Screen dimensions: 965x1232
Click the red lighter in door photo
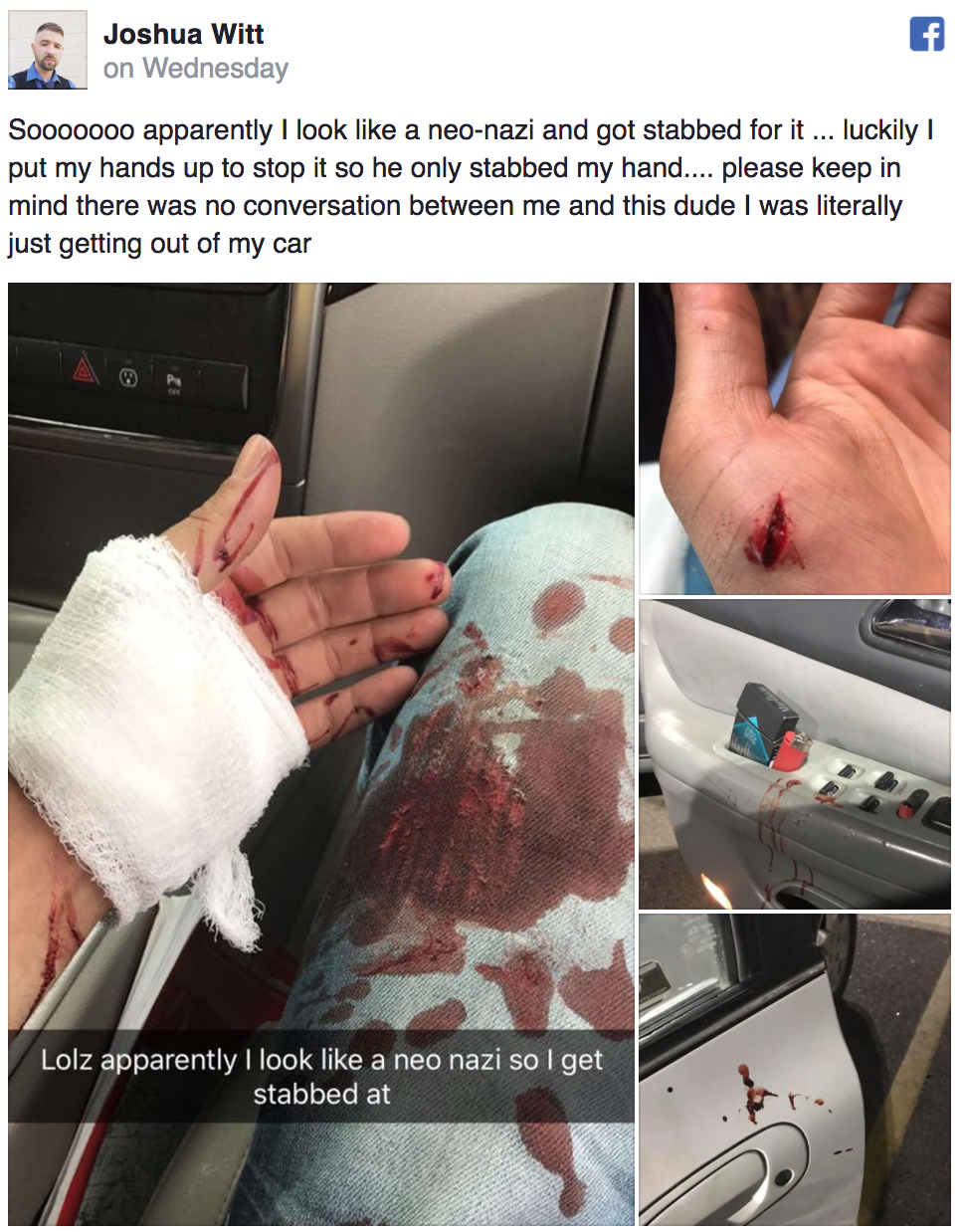789,749
